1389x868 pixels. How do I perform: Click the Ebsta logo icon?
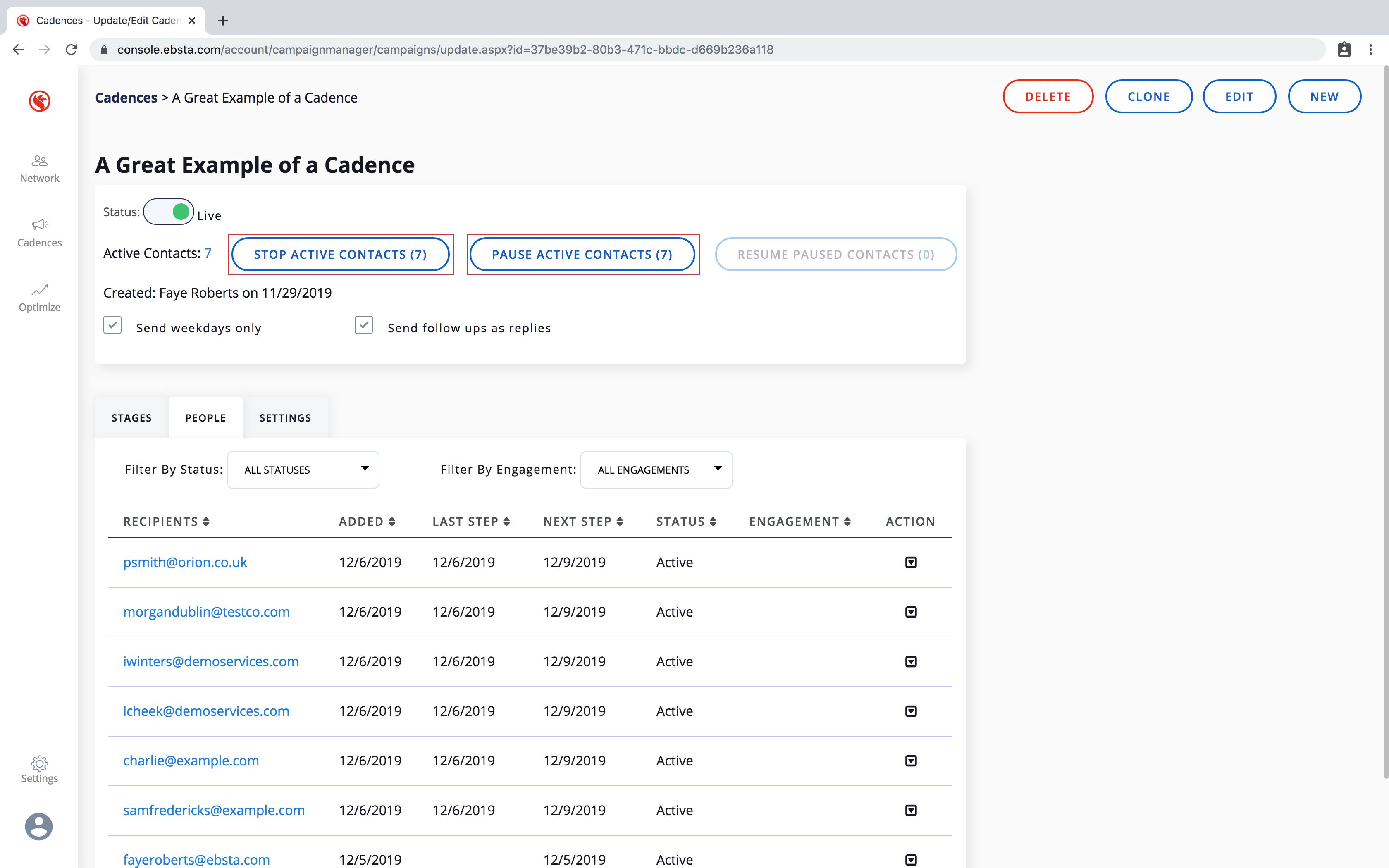coord(39,101)
